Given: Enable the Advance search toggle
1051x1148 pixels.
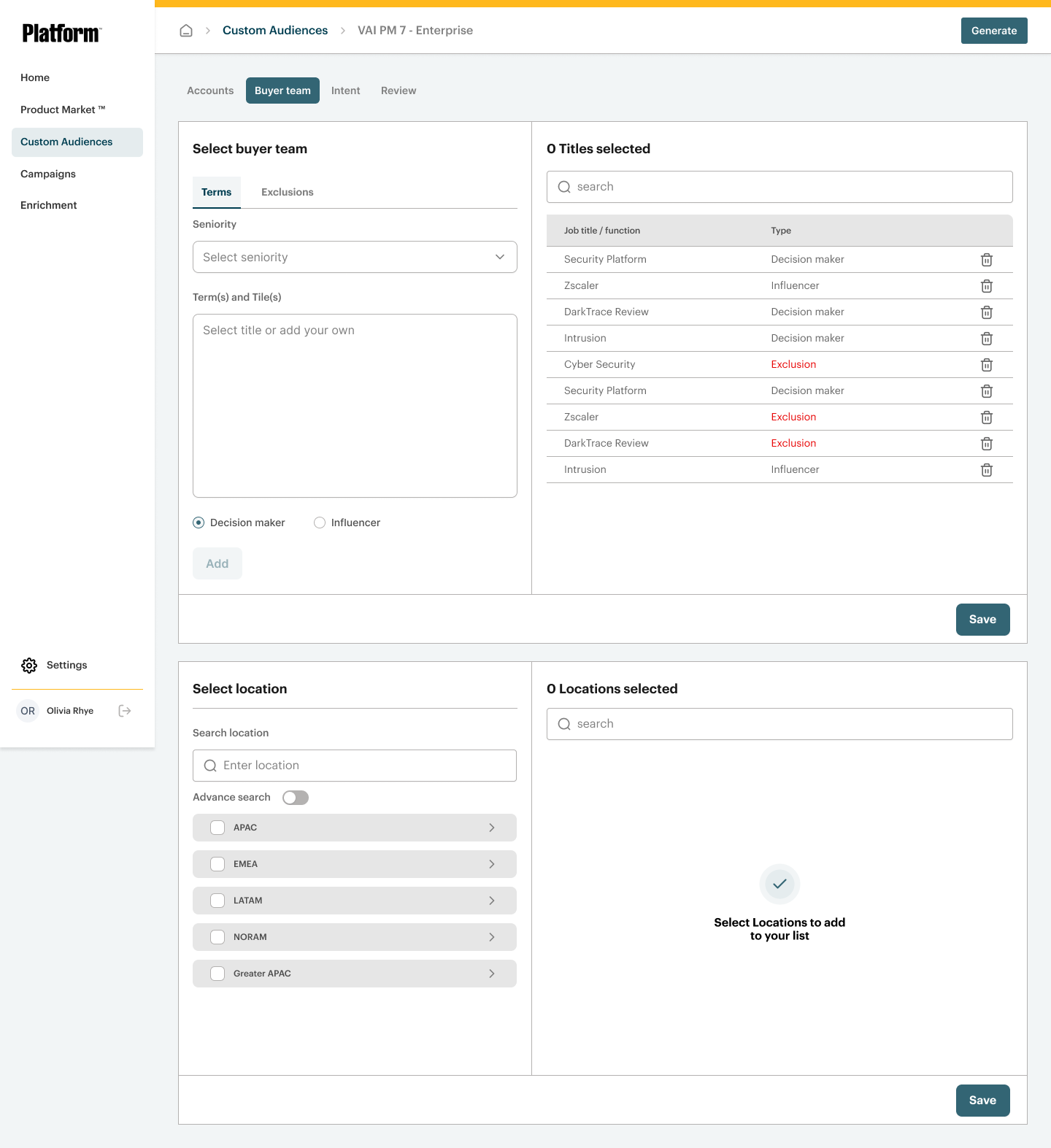Looking at the screenshot, I should coord(296,798).
